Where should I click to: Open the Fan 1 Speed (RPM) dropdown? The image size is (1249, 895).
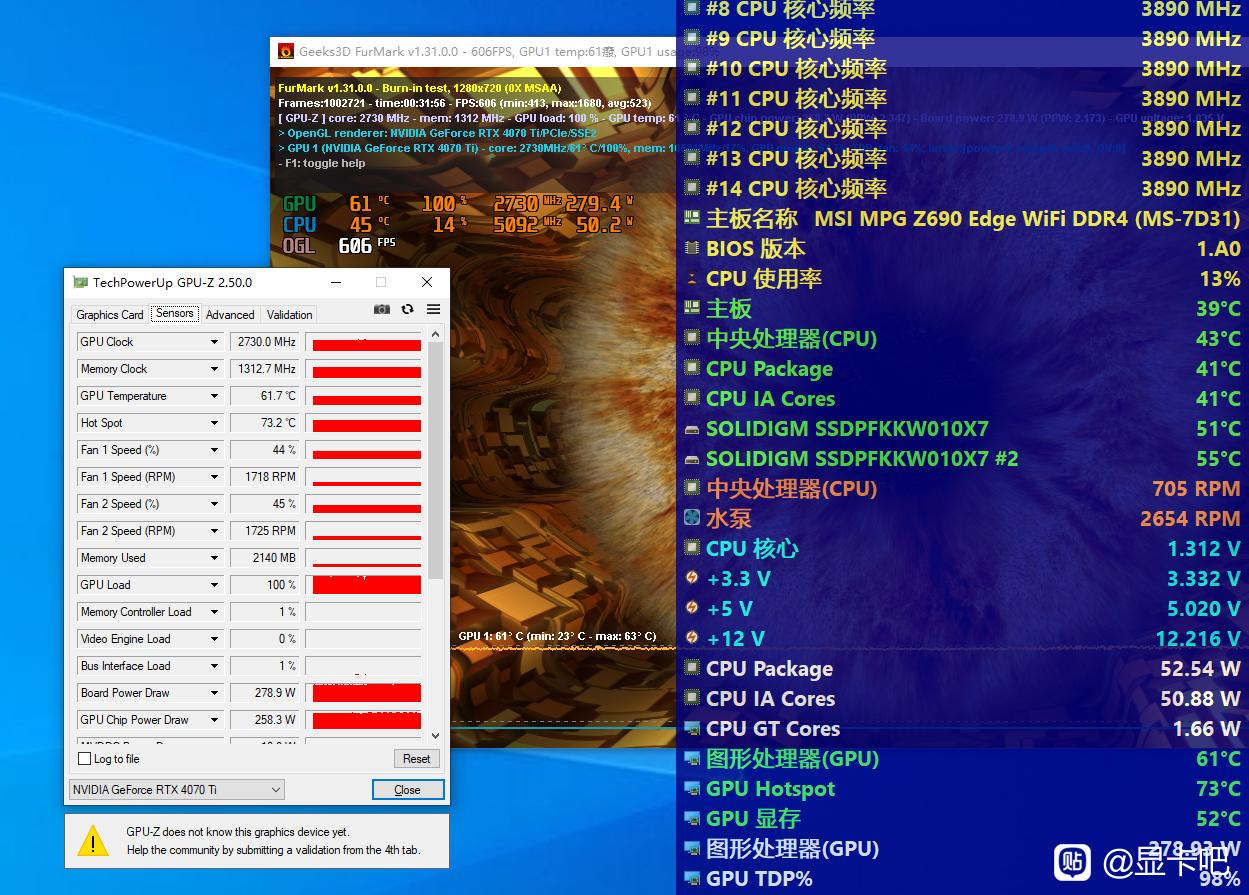tap(214, 477)
